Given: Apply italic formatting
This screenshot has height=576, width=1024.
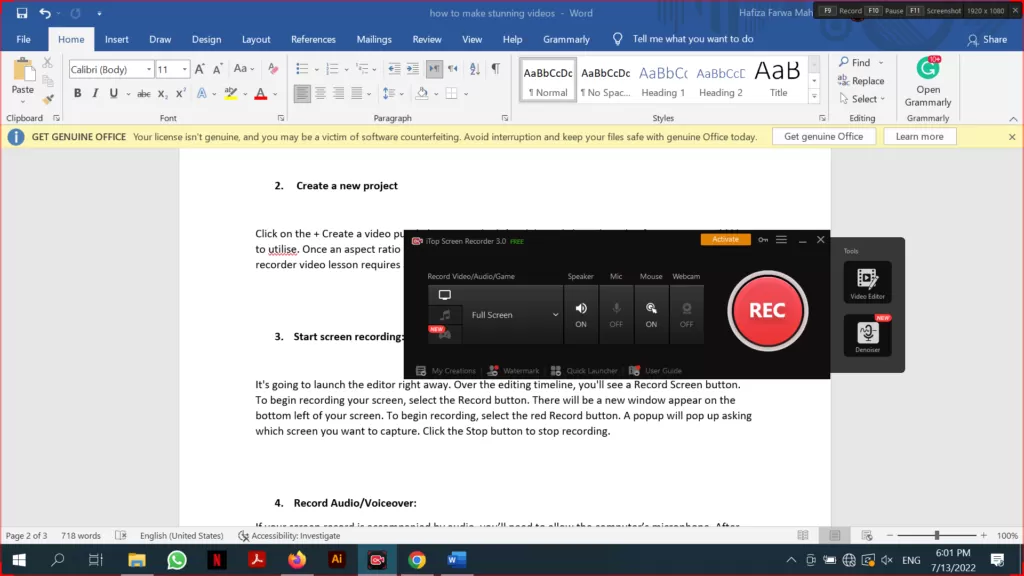Looking at the screenshot, I should coord(95,93).
